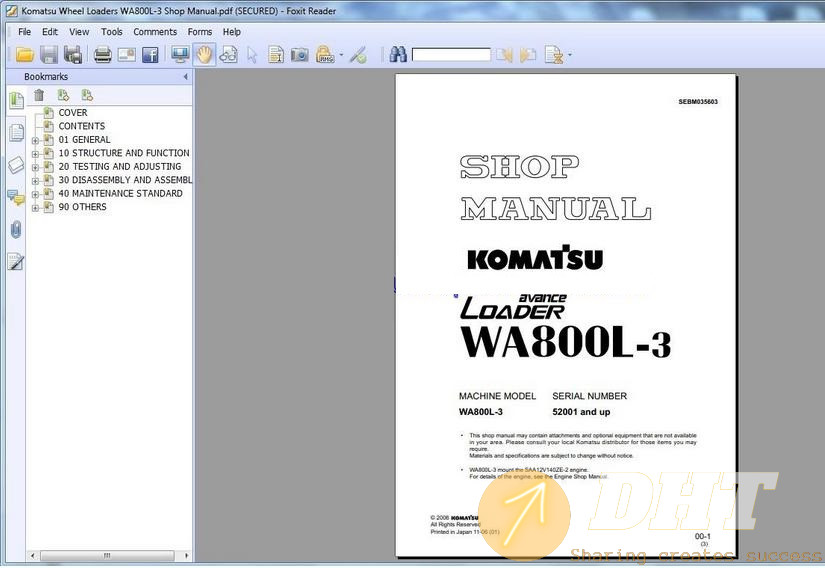Expand the 40 MAINTENANCE STANDARD node
The height and width of the screenshot is (568, 825).
[x=35, y=195]
